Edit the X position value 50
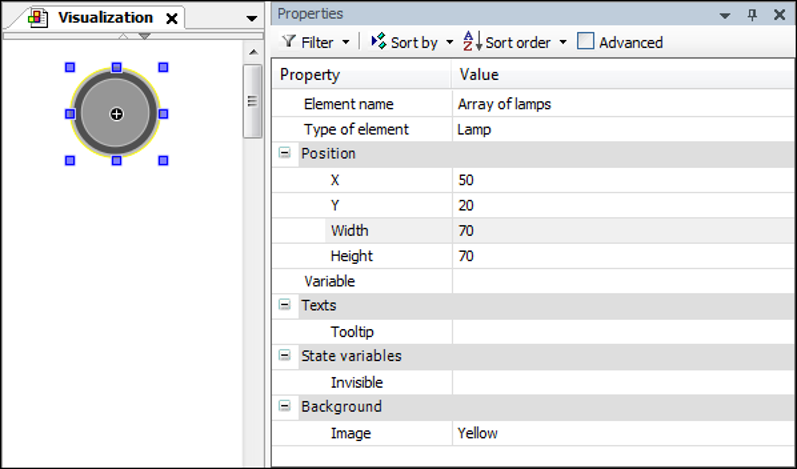 624,180
